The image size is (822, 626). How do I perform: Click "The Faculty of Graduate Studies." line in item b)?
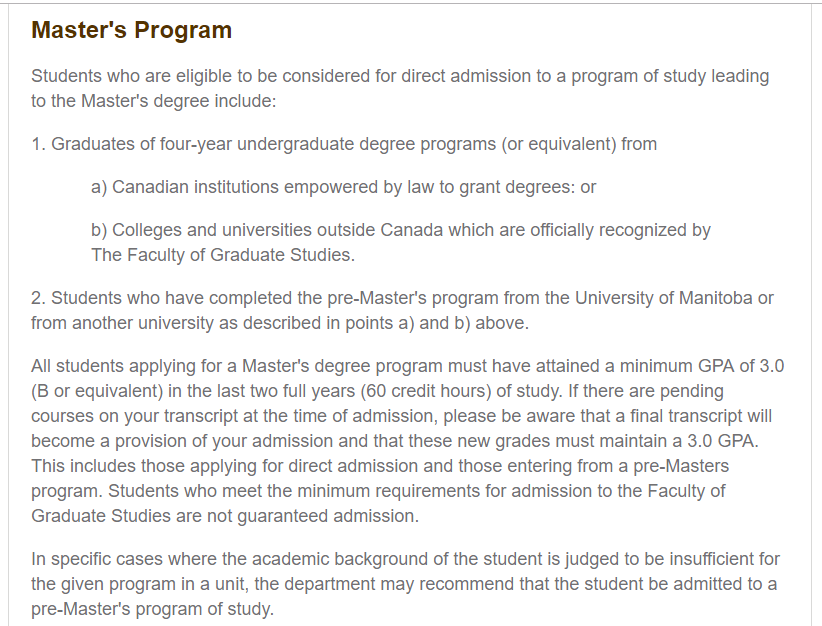click(x=222, y=255)
